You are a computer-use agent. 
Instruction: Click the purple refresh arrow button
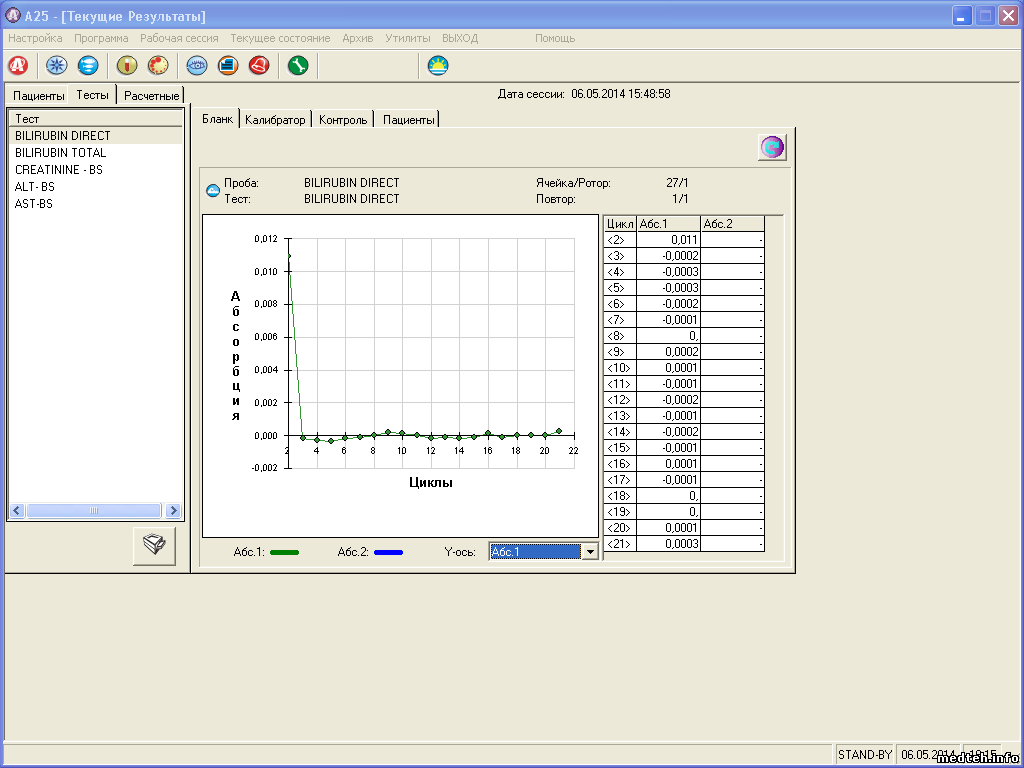[772, 147]
